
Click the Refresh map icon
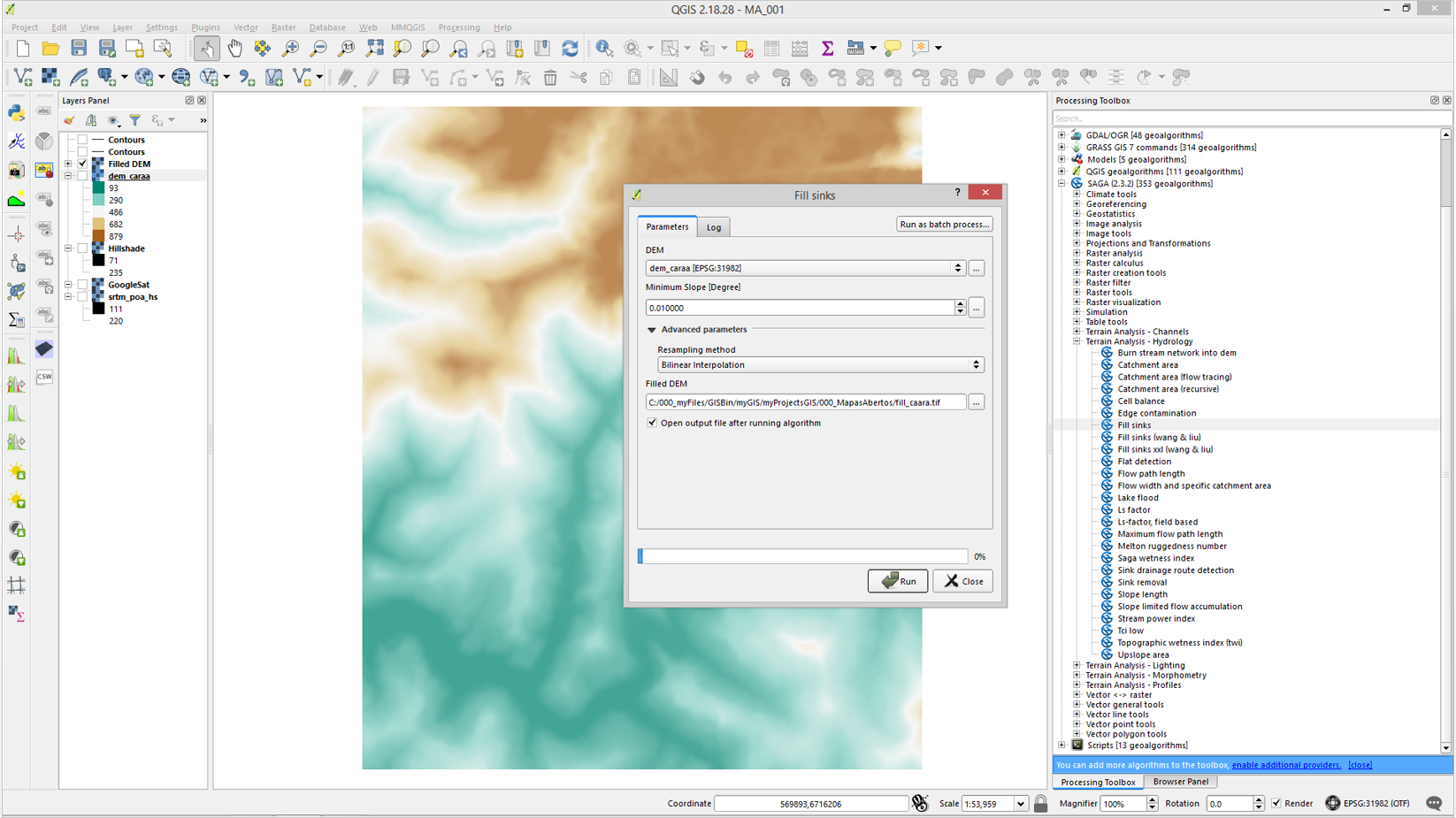[570, 48]
